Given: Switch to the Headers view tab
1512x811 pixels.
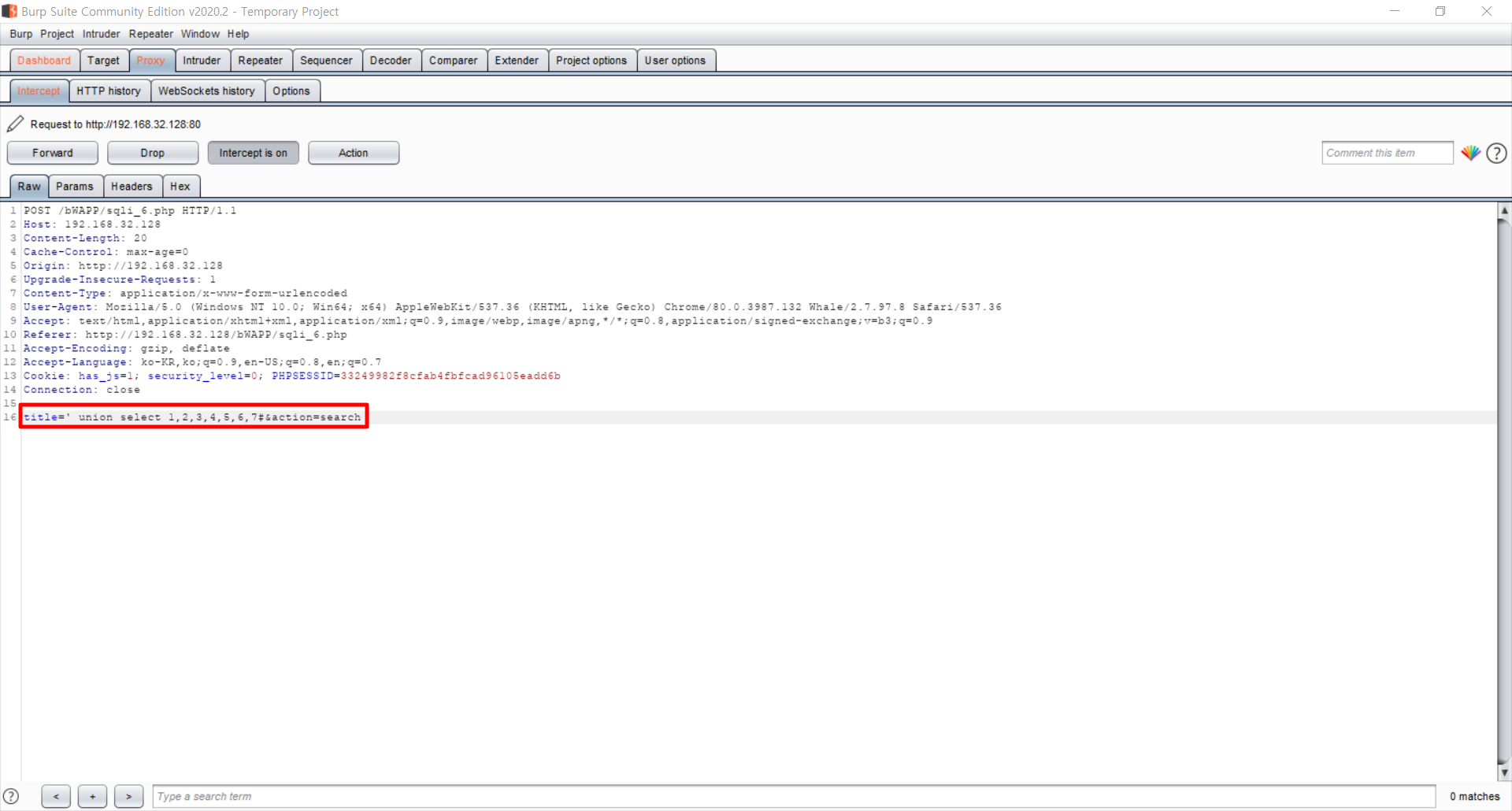Looking at the screenshot, I should [132, 187].
